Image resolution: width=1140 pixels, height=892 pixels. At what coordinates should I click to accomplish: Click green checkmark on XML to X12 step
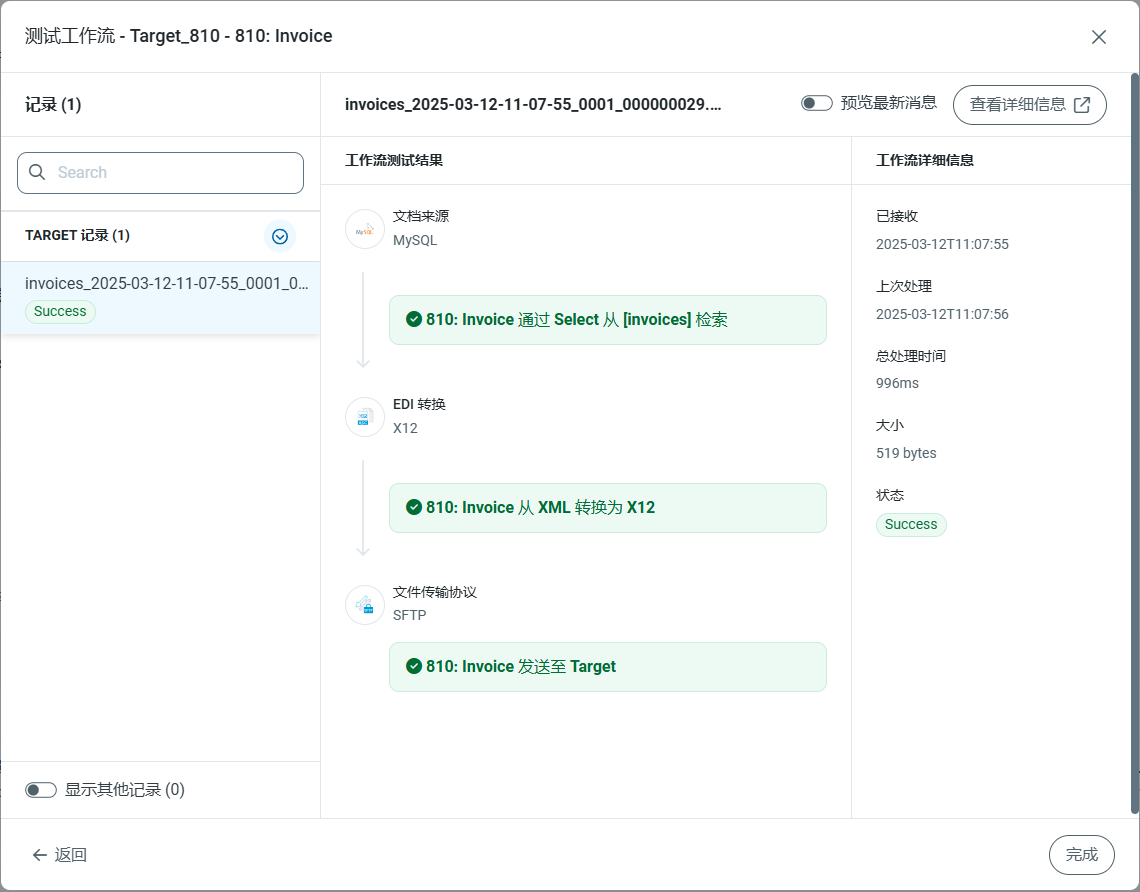tap(414, 507)
